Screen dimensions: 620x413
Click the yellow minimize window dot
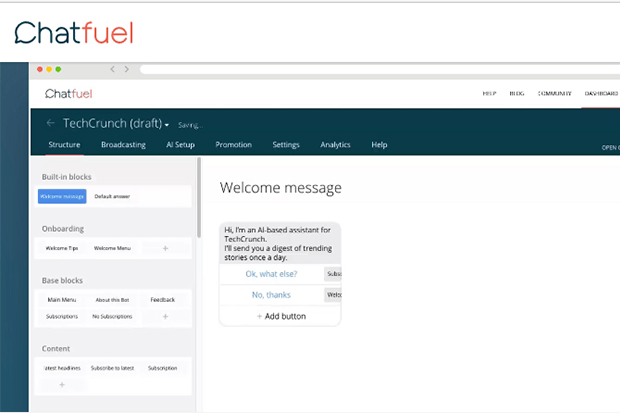click(x=49, y=69)
